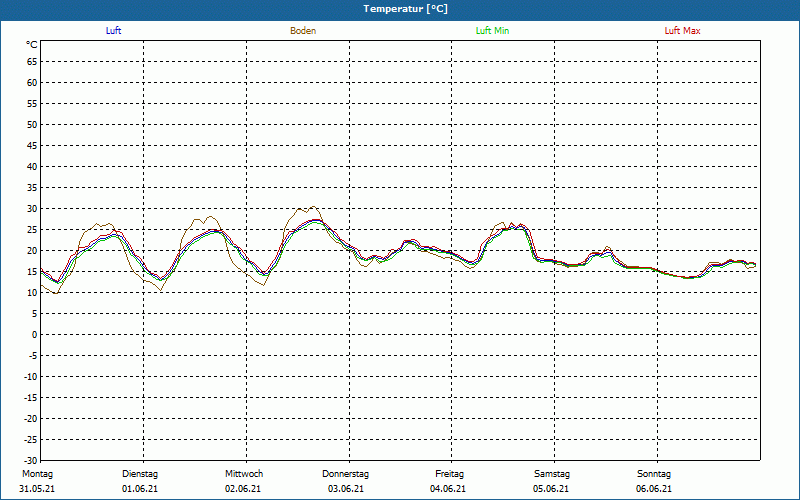Click the 0 y-axis value
Image resolution: width=800 pixels, height=500 pixels.
(35, 335)
